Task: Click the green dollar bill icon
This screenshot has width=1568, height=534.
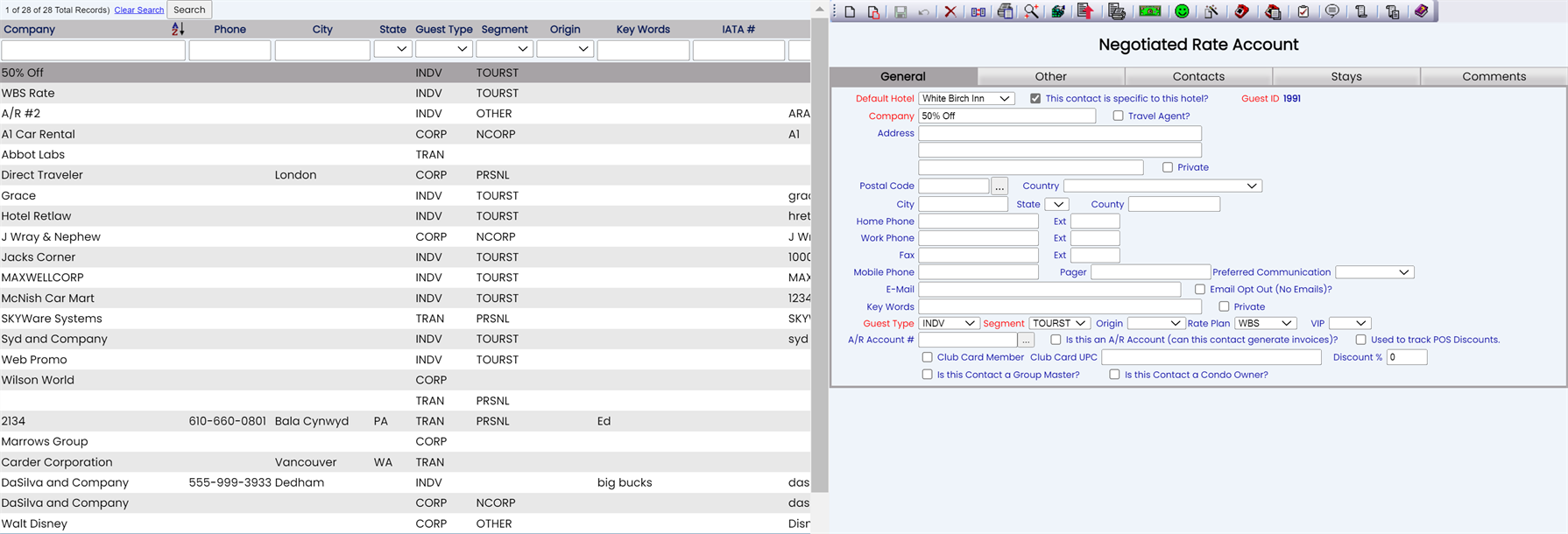Action: [1149, 11]
